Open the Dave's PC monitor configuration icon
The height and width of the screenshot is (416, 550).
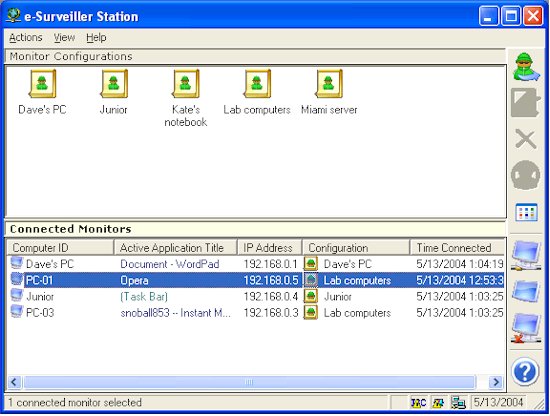pyautogui.click(x=42, y=84)
